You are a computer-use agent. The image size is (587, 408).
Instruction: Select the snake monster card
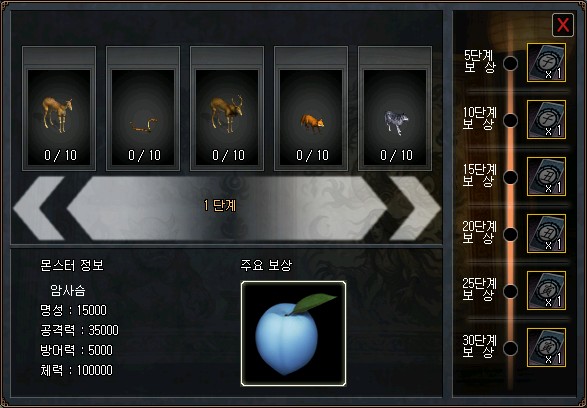click(x=143, y=109)
